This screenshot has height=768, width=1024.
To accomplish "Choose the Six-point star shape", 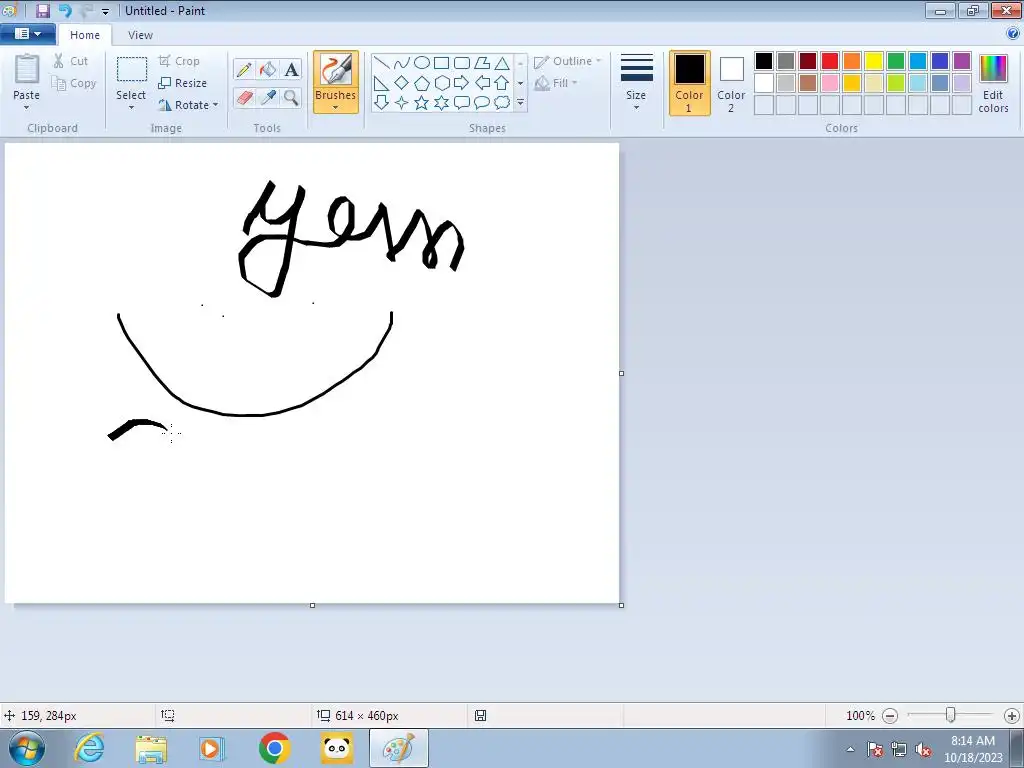I will pos(441,103).
